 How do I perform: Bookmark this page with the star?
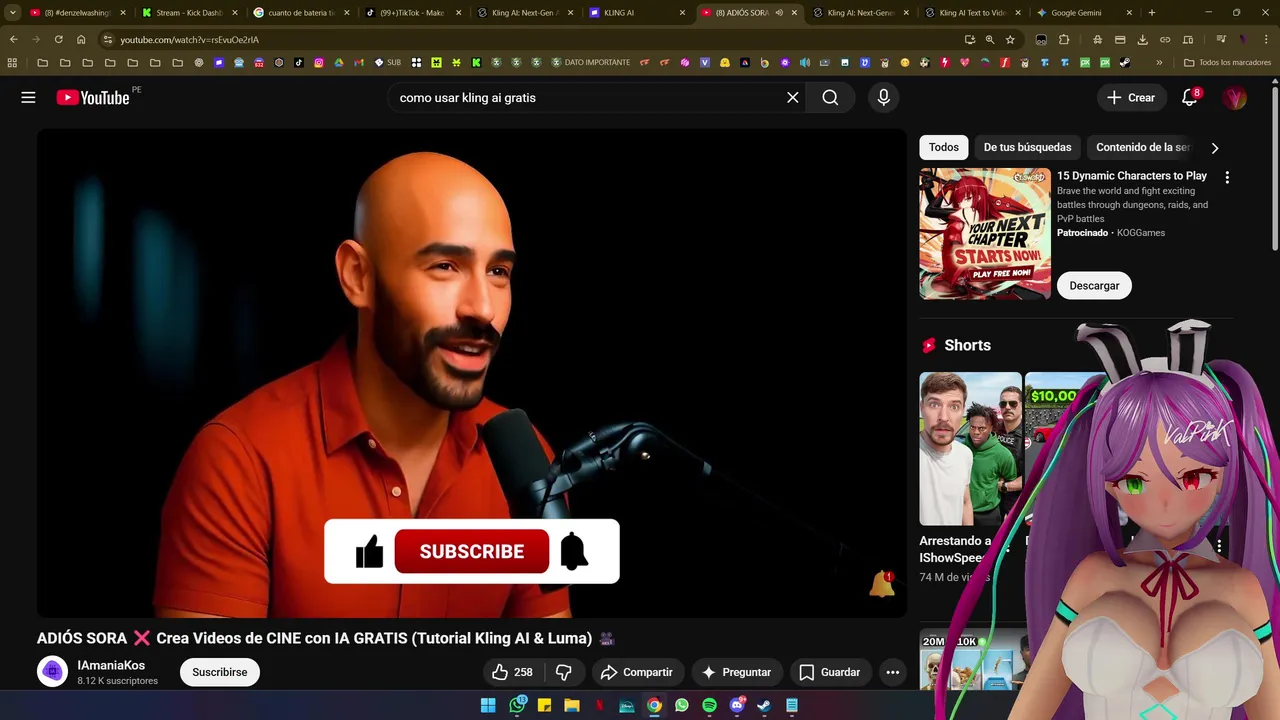1010,39
